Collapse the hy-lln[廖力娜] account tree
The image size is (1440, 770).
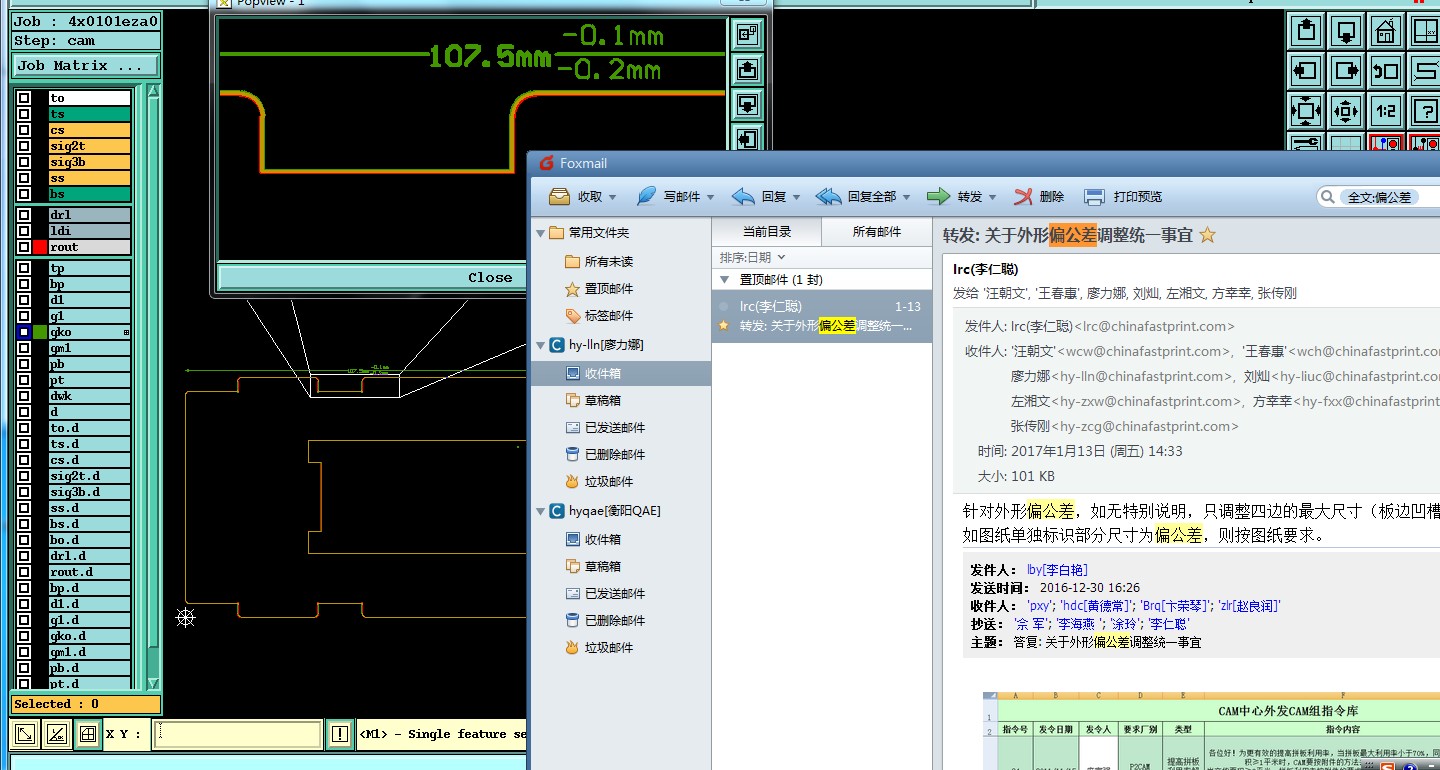[541, 345]
